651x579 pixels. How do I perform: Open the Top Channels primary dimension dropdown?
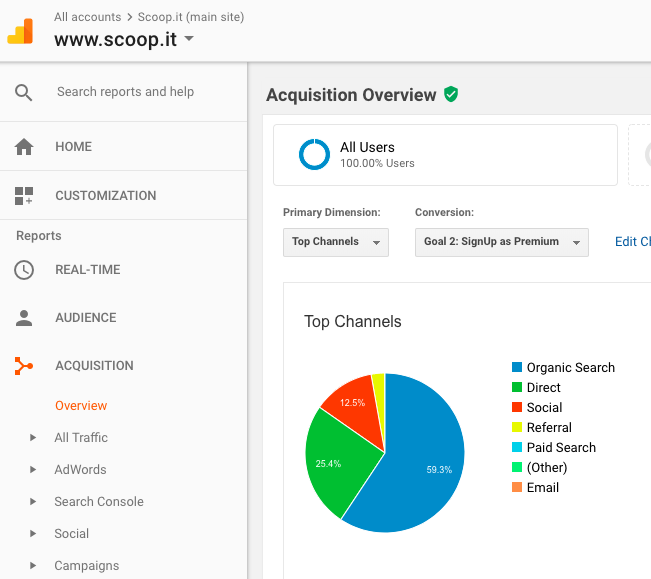point(336,242)
